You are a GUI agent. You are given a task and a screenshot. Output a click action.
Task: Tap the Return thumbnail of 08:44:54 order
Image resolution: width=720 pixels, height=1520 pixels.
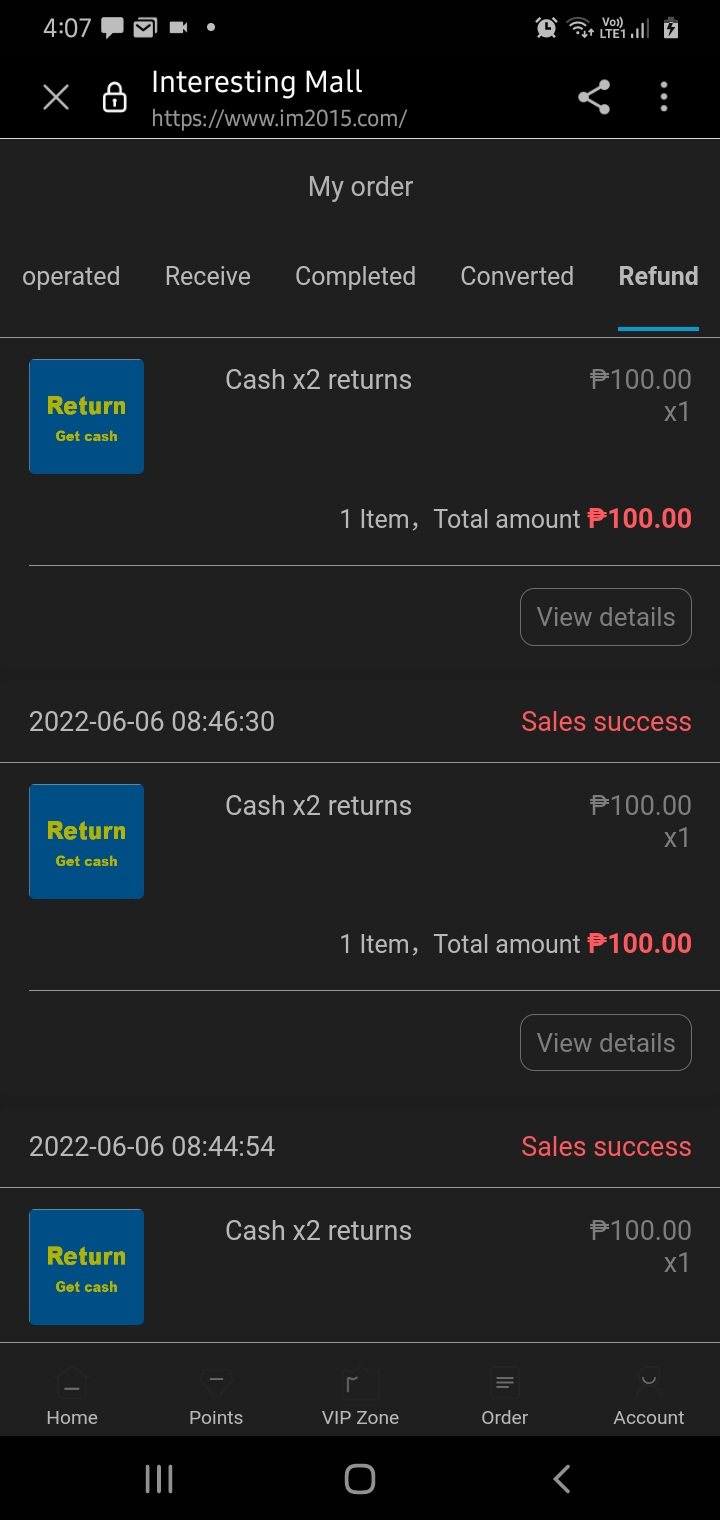pos(87,1266)
